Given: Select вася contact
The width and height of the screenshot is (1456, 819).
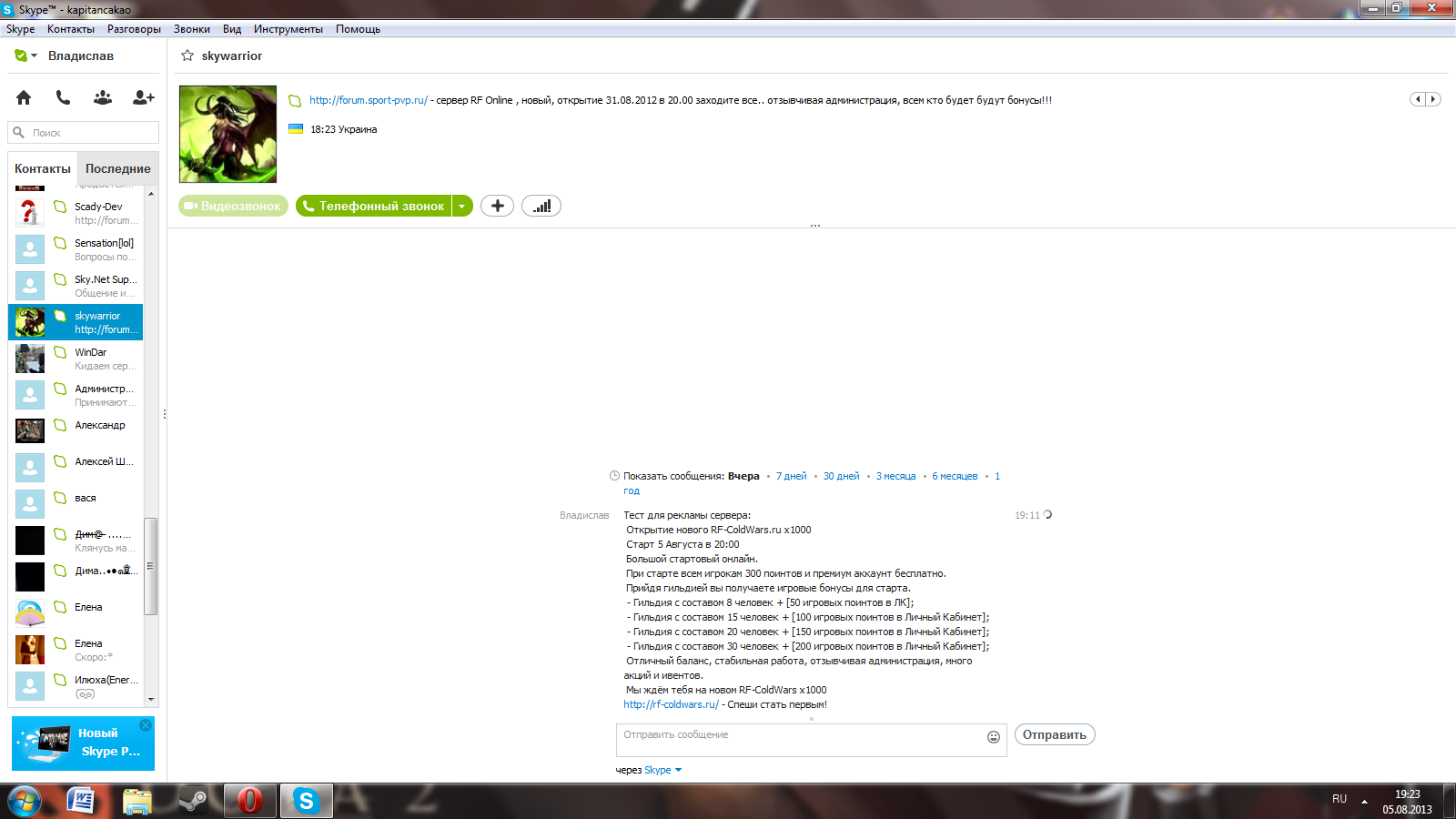Looking at the screenshot, I should [76, 504].
